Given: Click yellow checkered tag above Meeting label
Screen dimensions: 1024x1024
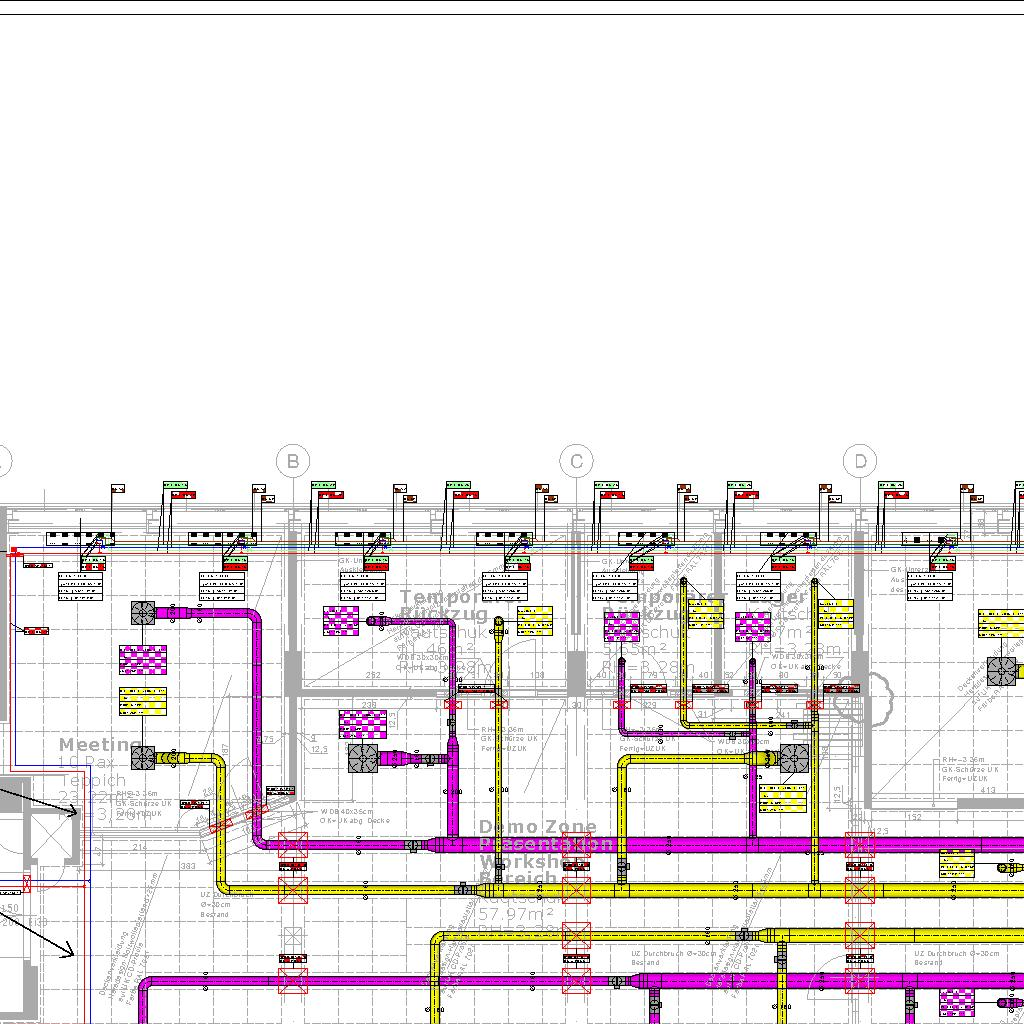Looking at the screenshot, I should (x=143, y=701).
